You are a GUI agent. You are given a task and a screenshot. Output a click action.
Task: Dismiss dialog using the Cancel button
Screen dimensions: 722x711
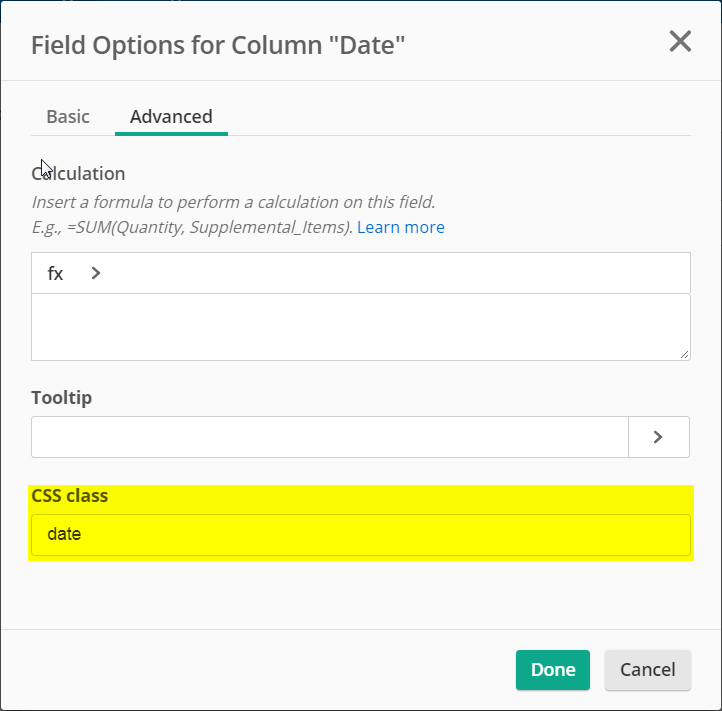(x=648, y=670)
